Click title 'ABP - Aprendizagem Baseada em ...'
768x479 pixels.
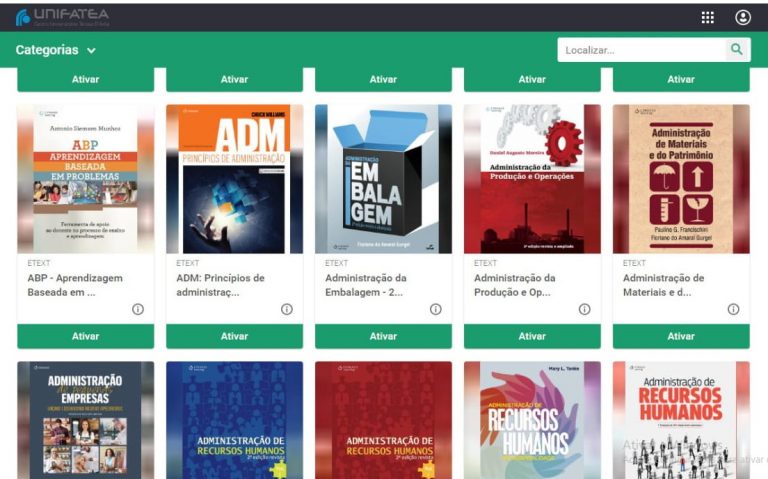75,285
